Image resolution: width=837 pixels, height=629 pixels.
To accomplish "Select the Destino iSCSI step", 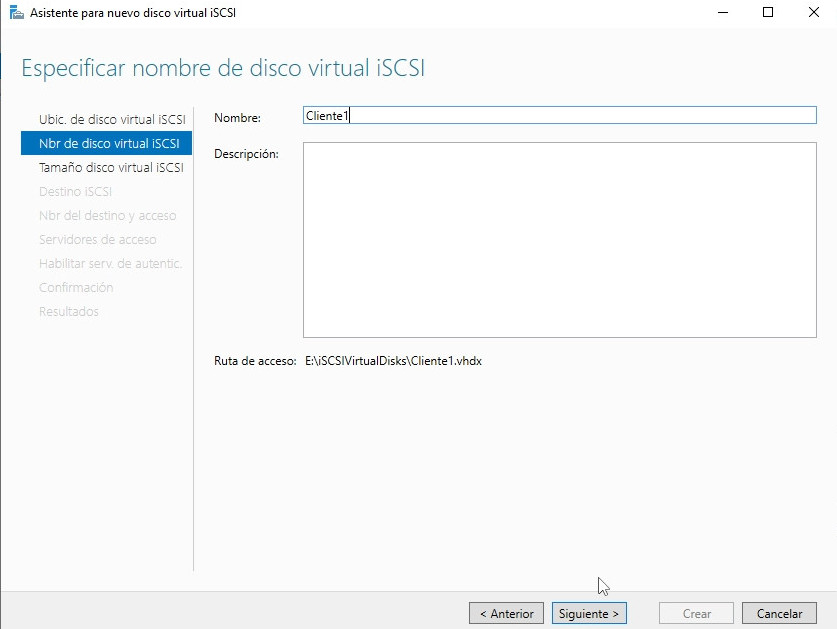I will pos(75,191).
